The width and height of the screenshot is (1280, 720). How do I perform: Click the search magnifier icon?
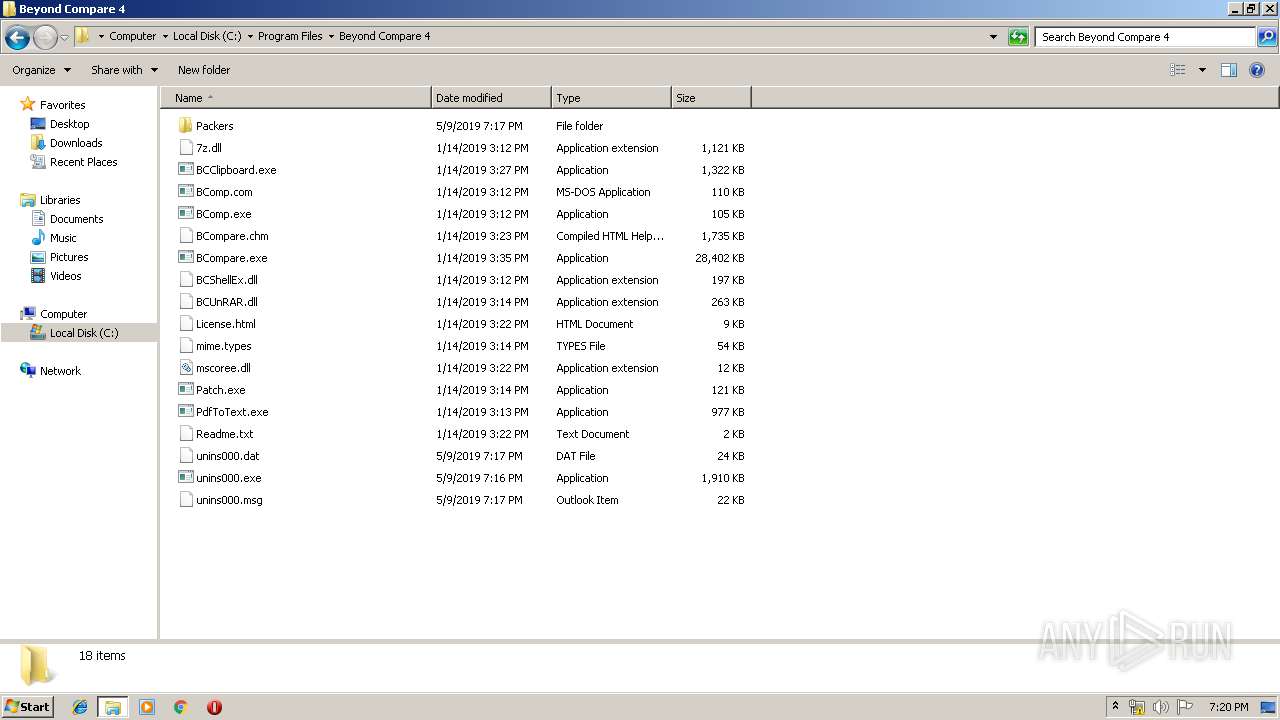(x=1267, y=37)
